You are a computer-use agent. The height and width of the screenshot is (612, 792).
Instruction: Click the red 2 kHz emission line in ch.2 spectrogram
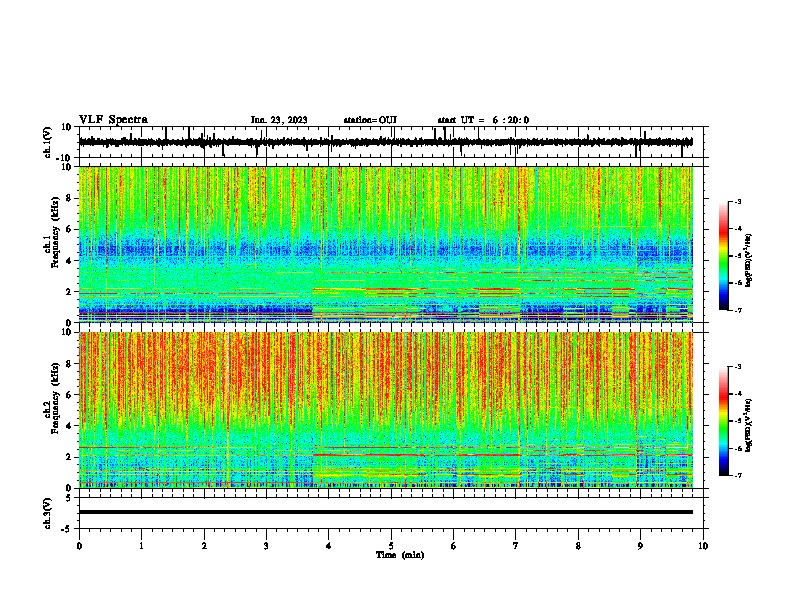[417, 455]
